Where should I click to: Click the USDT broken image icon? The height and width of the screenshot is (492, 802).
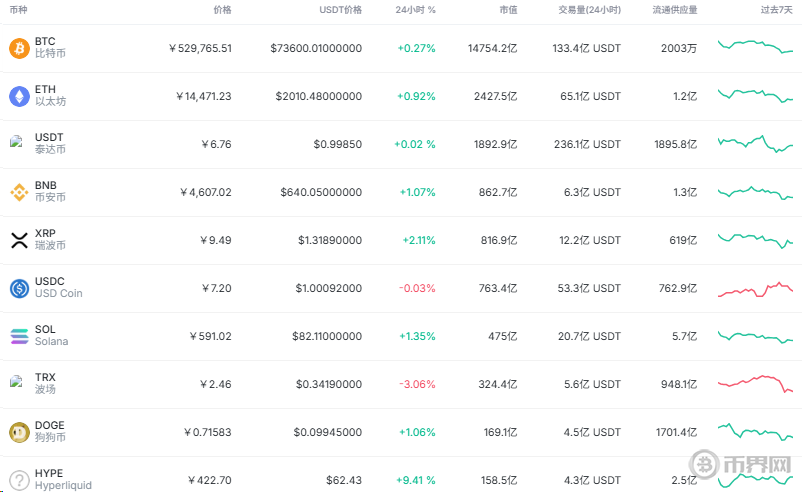16,141
